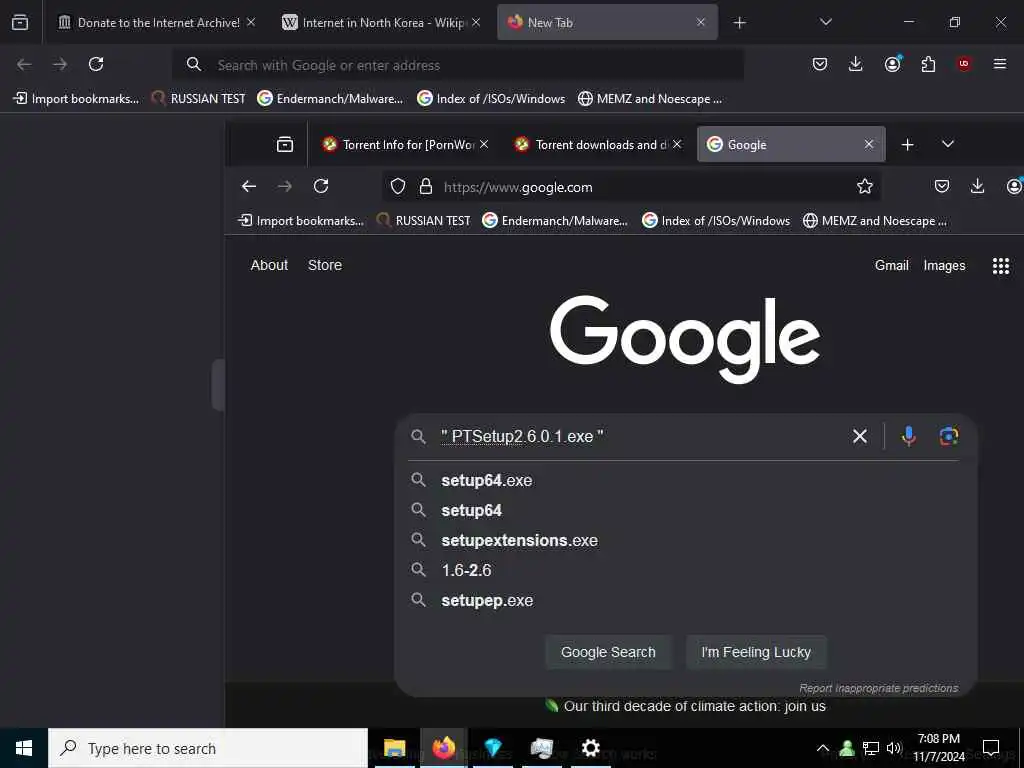Open File Explorer from taskbar
1024x768 pixels.
394,748
